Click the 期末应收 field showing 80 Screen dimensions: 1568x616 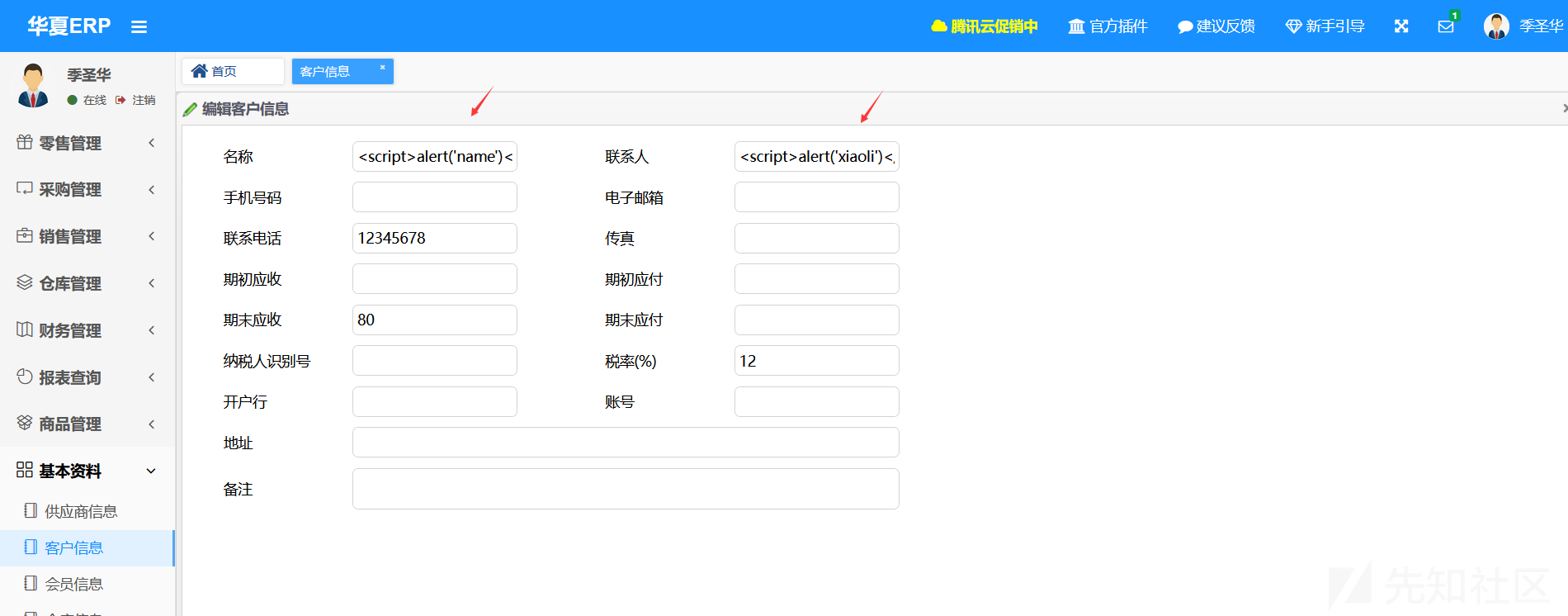pyautogui.click(x=435, y=320)
